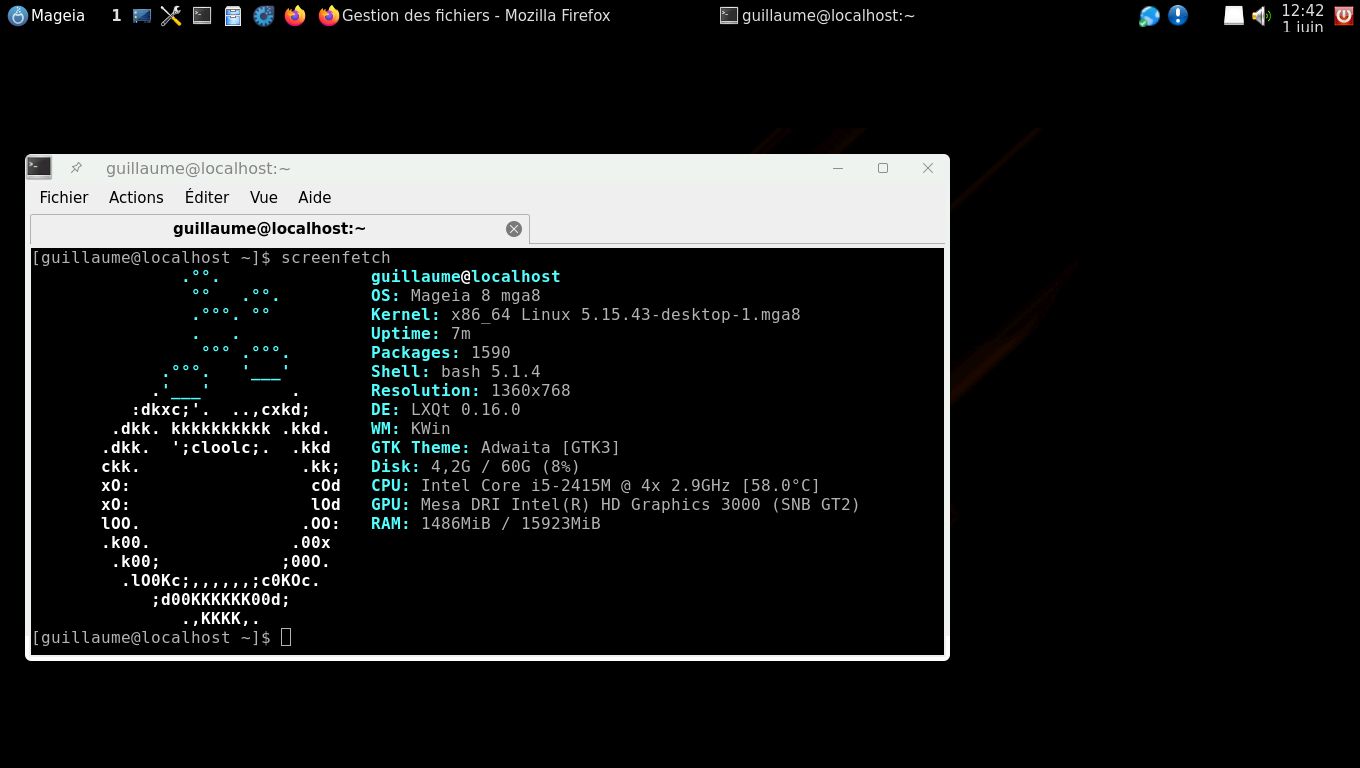Open the Éditer menu
Viewport: 1360px width, 768px height.
tap(207, 197)
